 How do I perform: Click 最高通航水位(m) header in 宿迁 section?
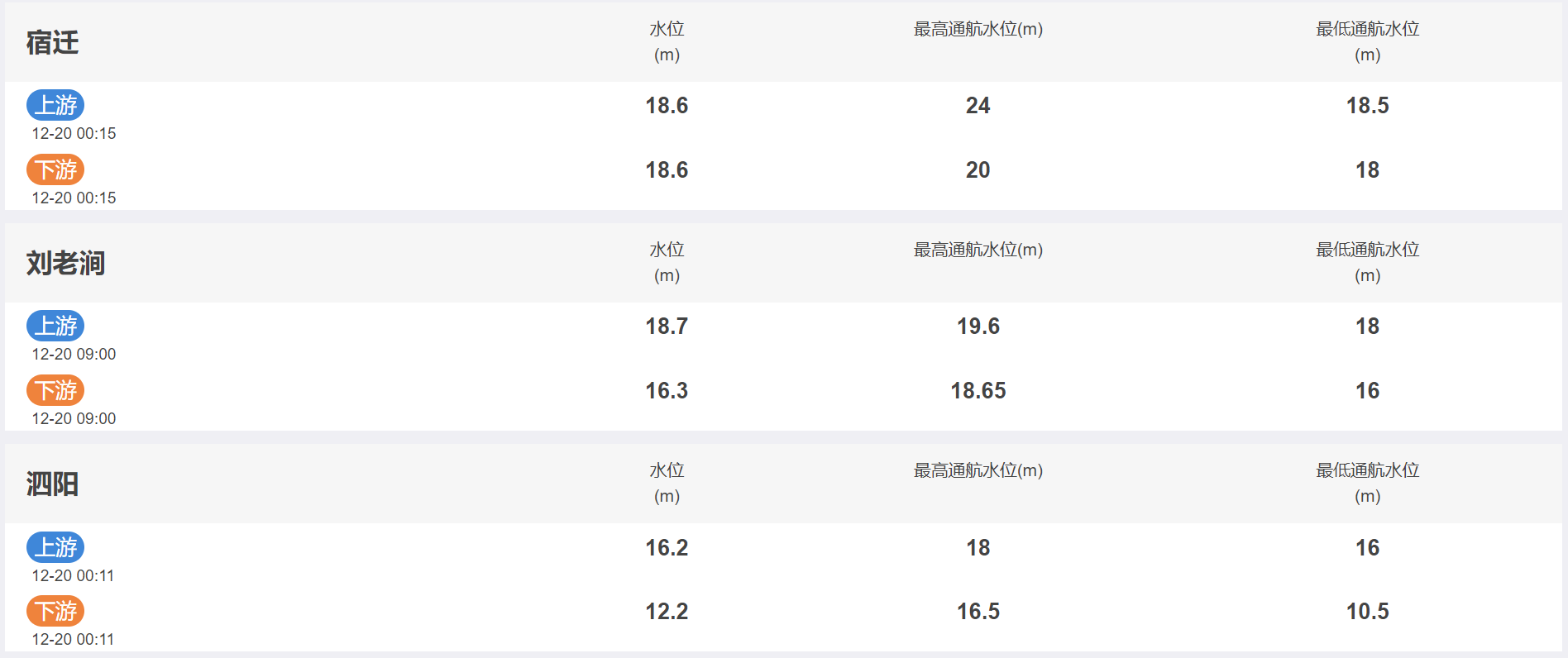coord(978,29)
